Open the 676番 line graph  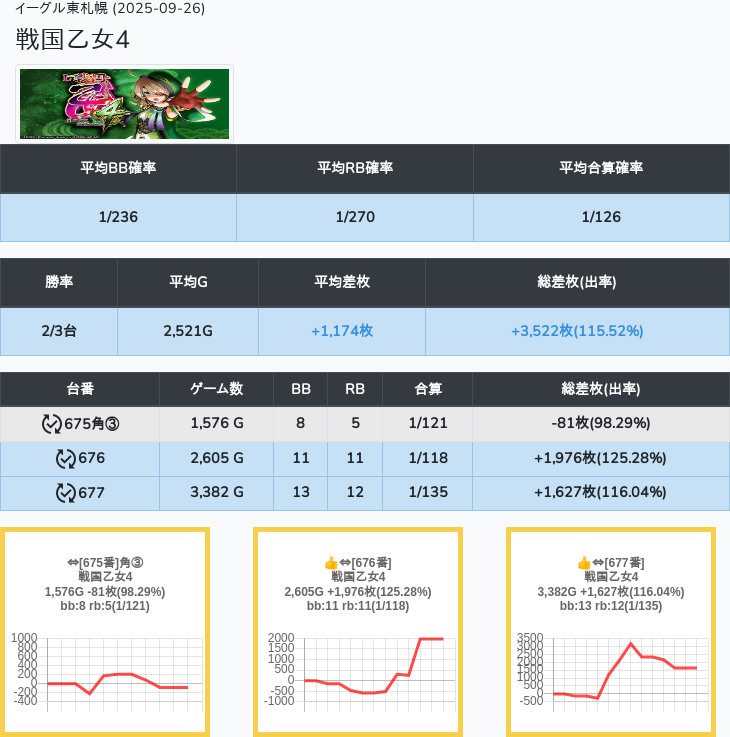point(358,669)
